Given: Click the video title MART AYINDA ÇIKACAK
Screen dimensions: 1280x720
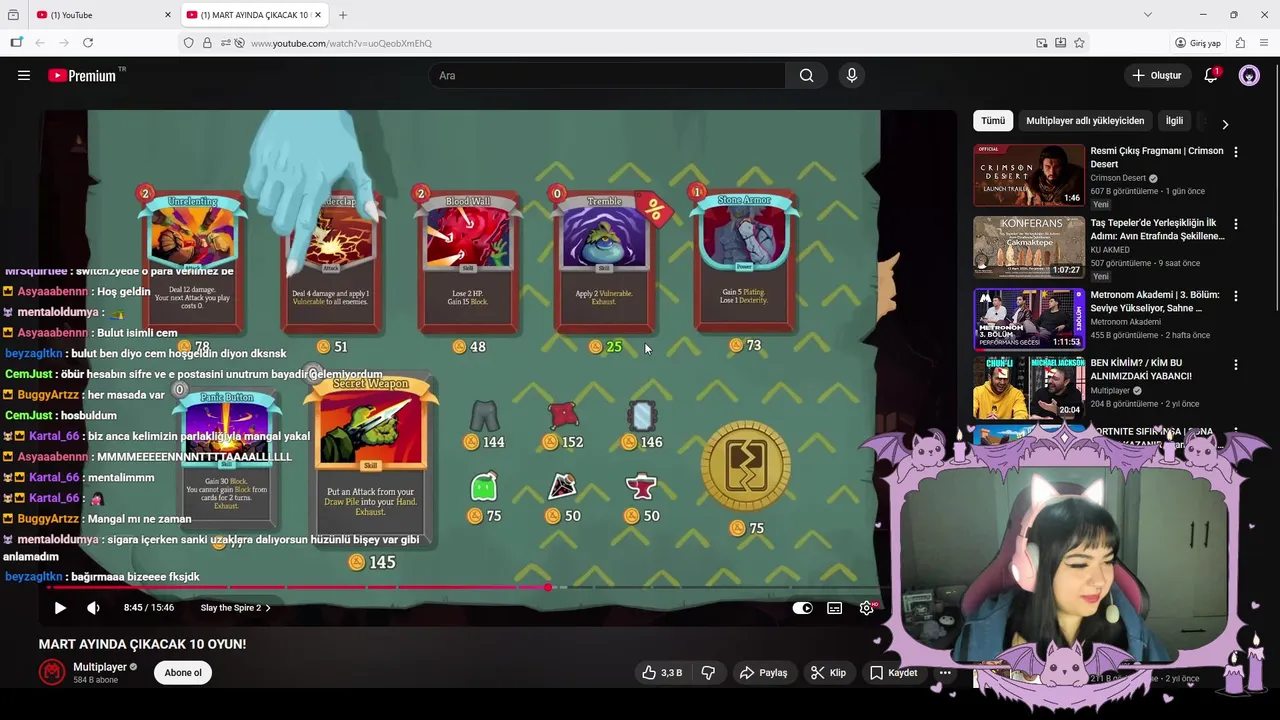Looking at the screenshot, I should coord(142,644).
